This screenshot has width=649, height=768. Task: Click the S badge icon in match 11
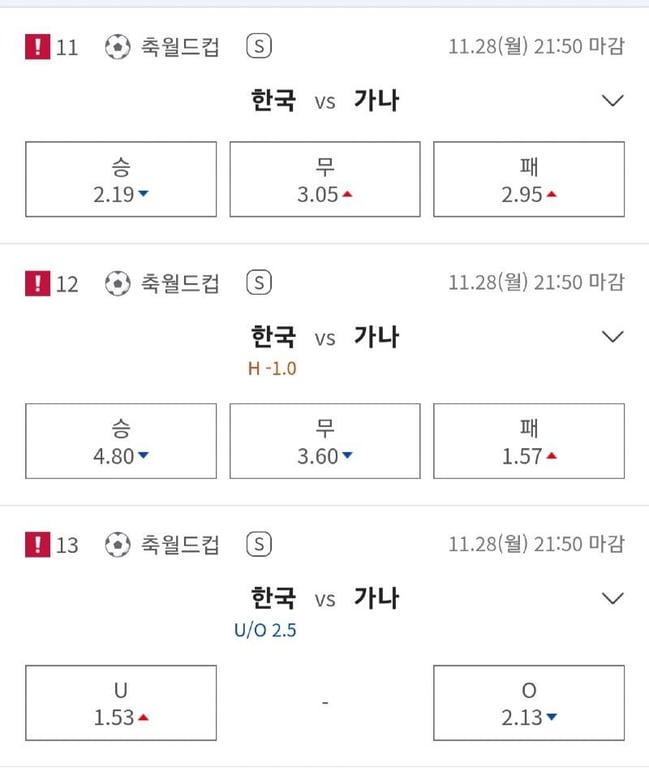click(259, 47)
